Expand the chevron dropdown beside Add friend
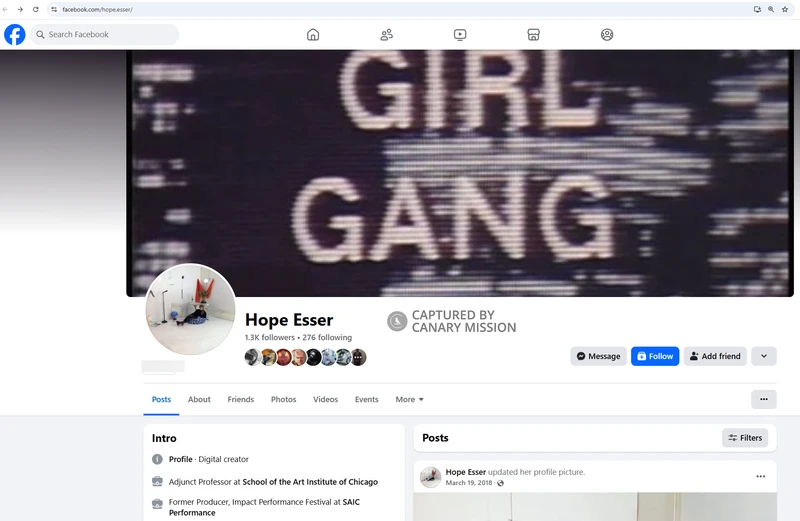 pyautogui.click(x=764, y=356)
